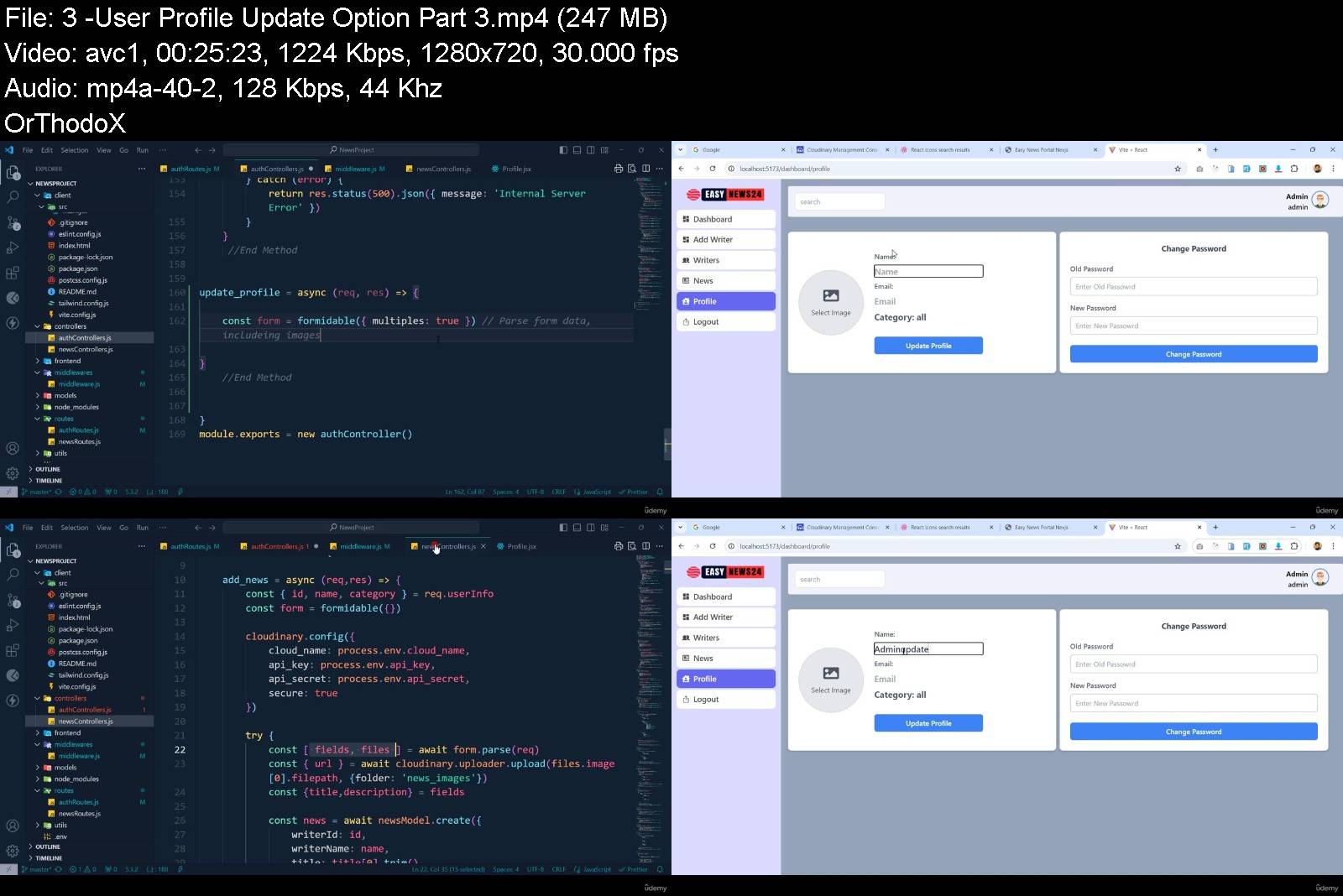Viewport: 1343px width, 896px height.
Task: Click Old Password field in bottom-right frame
Action: point(1194,664)
